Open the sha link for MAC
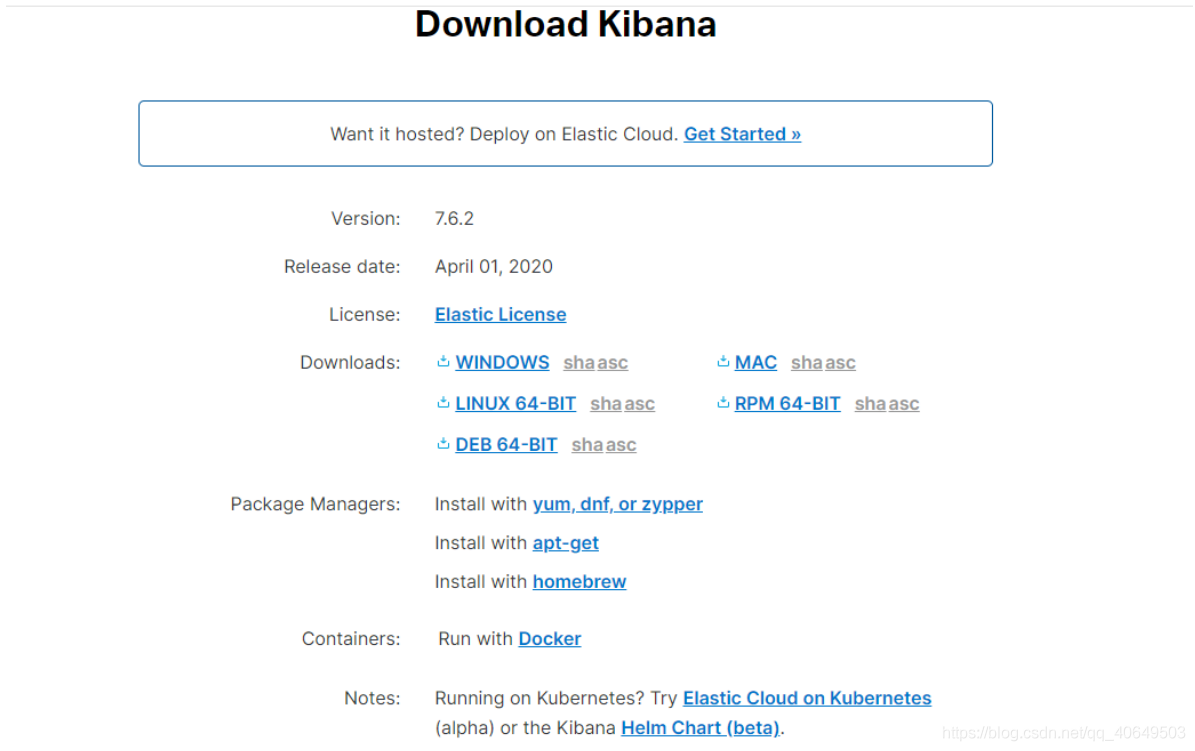Screen dimensions: 1195x751 click(807, 363)
